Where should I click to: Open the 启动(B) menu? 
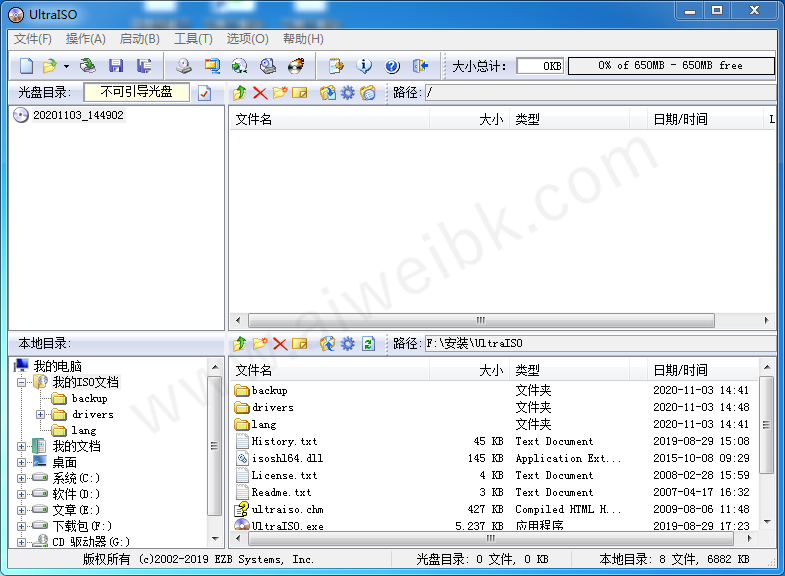[140, 39]
